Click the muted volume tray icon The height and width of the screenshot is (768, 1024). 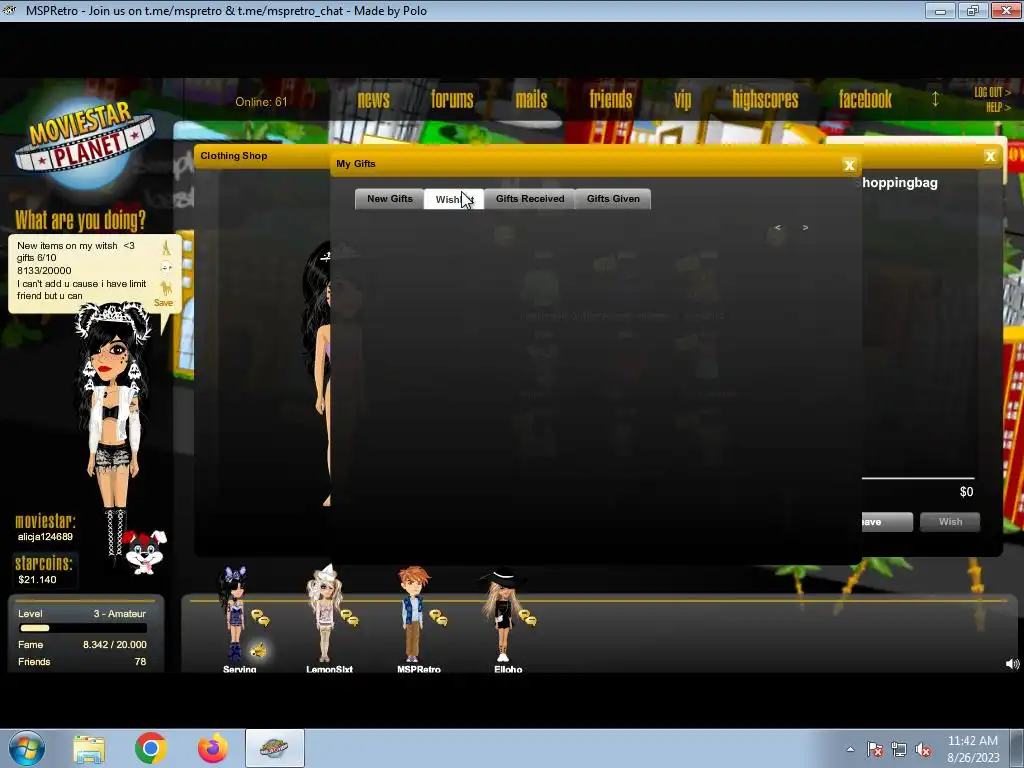coord(923,750)
